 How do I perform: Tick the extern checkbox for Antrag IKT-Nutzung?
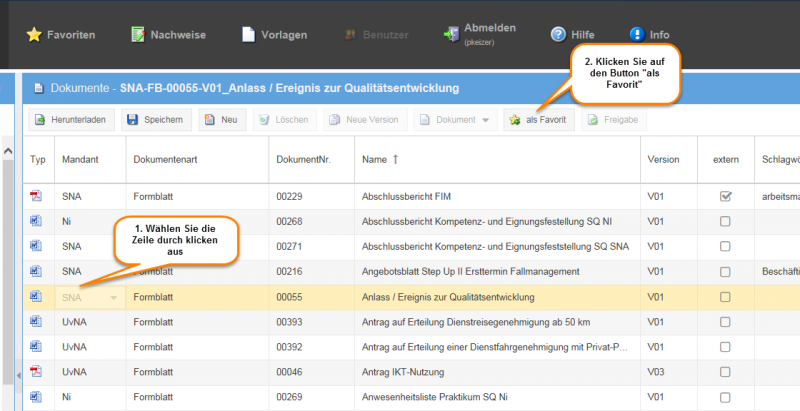[x=725, y=372]
